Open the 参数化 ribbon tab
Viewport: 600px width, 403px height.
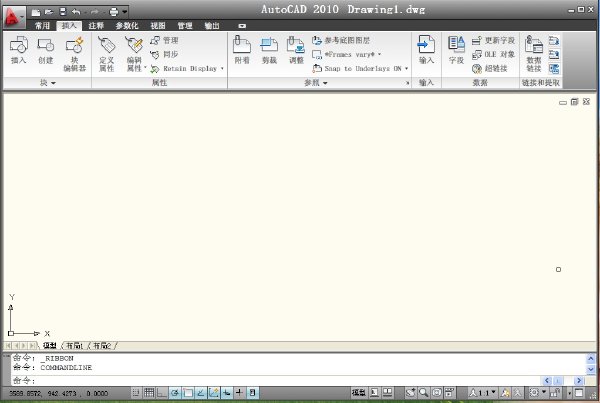[127, 26]
